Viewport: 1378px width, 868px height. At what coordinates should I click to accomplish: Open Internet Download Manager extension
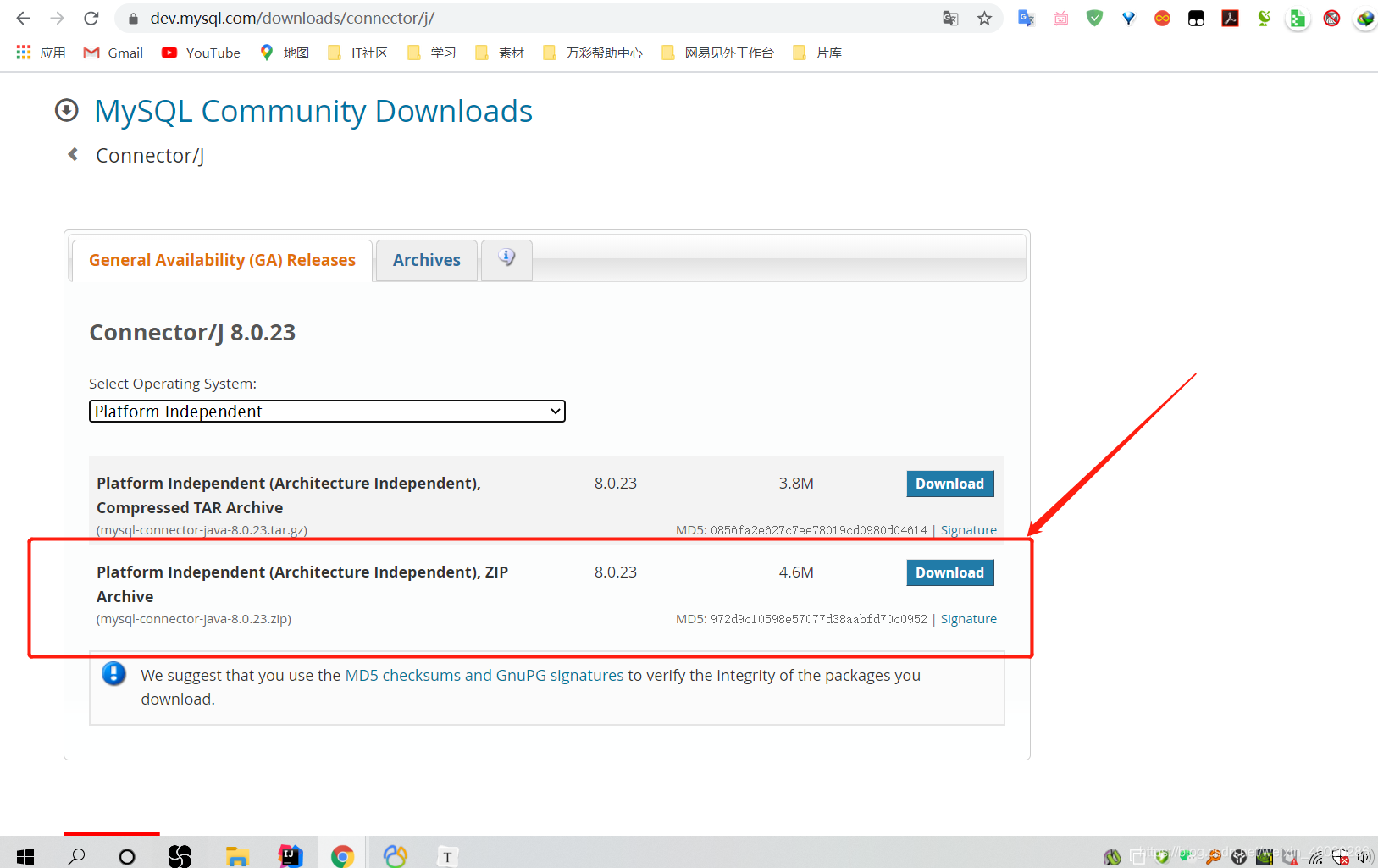click(1365, 18)
